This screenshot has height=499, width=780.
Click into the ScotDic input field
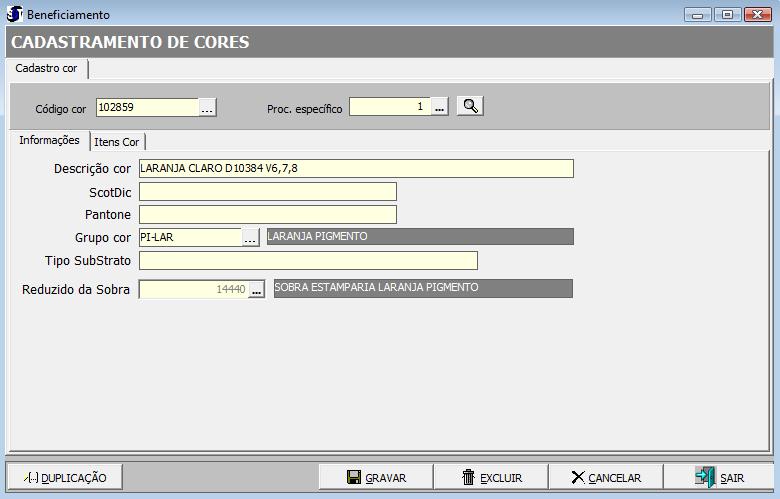click(x=267, y=191)
